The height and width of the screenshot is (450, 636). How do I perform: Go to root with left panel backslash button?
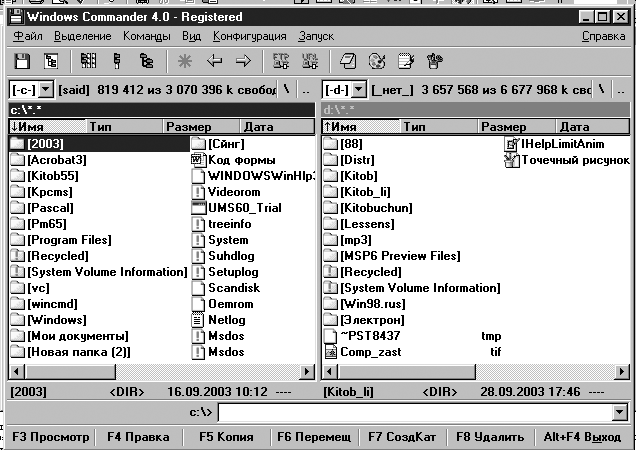(287, 90)
